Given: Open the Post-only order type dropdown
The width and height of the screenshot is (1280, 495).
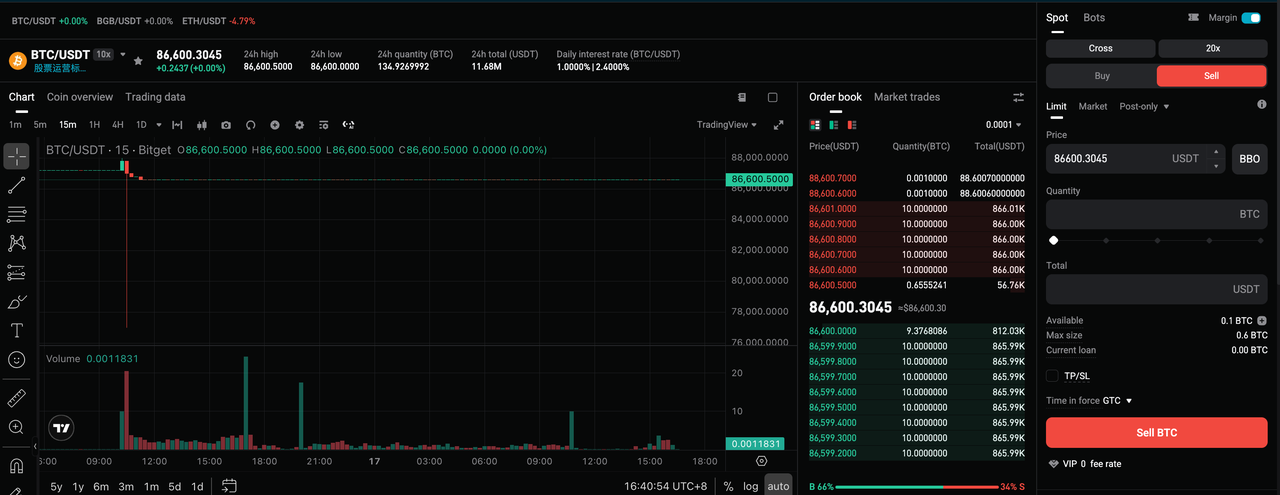Looking at the screenshot, I should coord(1144,106).
